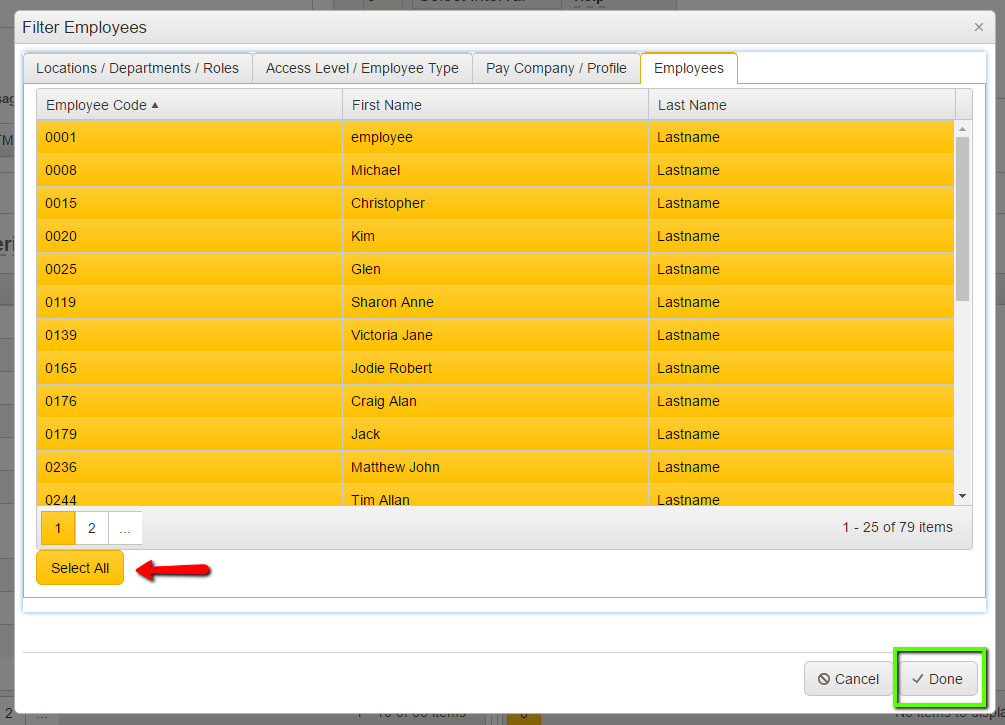Image resolution: width=1005 pixels, height=725 pixels.
Task: Open more pages via ellipsis button
Action: tap(125, 528)
